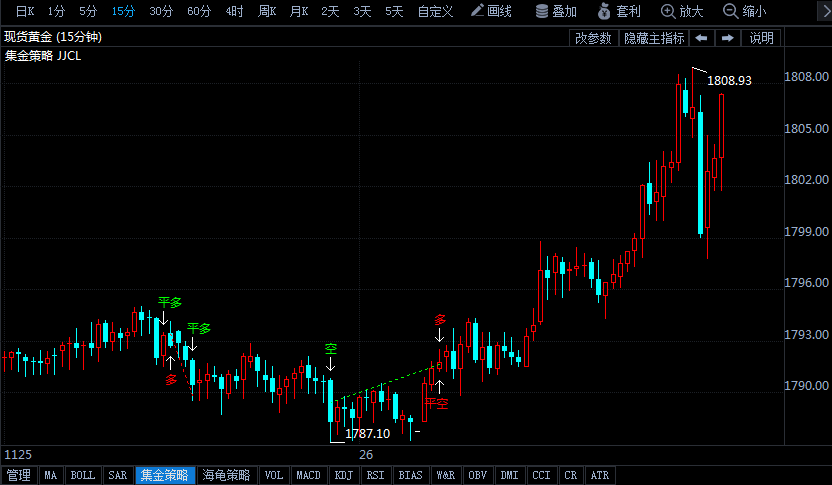832x485 pixels.
Task: Select the CR indicator tab
Action: [x=570, y=475]
